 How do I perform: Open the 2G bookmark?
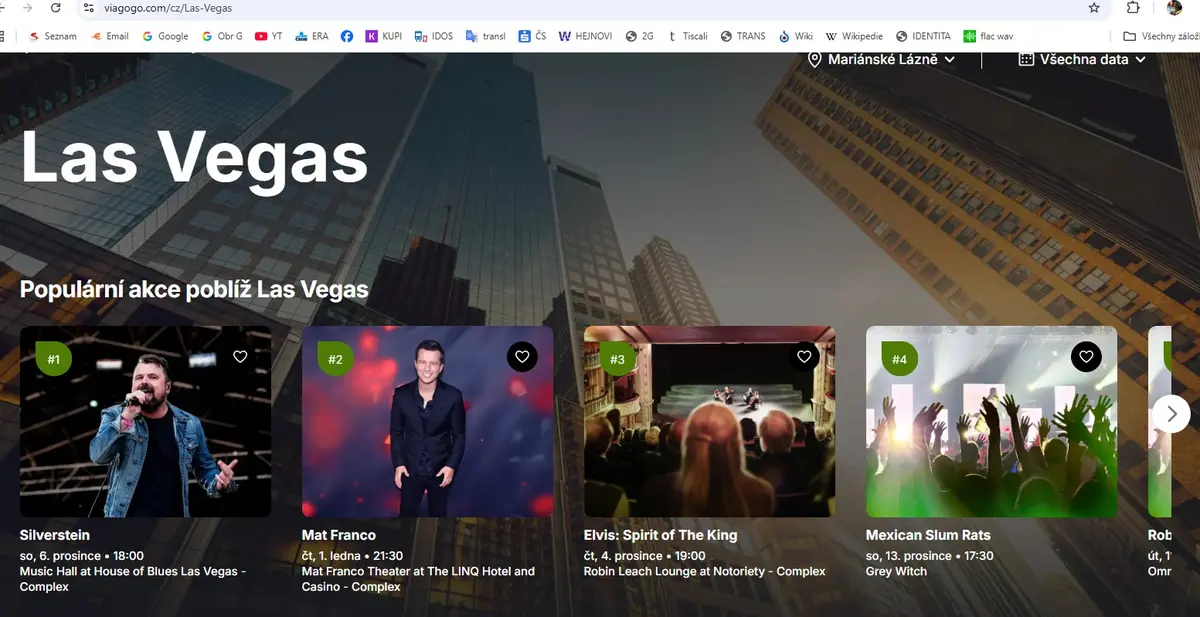640,36
